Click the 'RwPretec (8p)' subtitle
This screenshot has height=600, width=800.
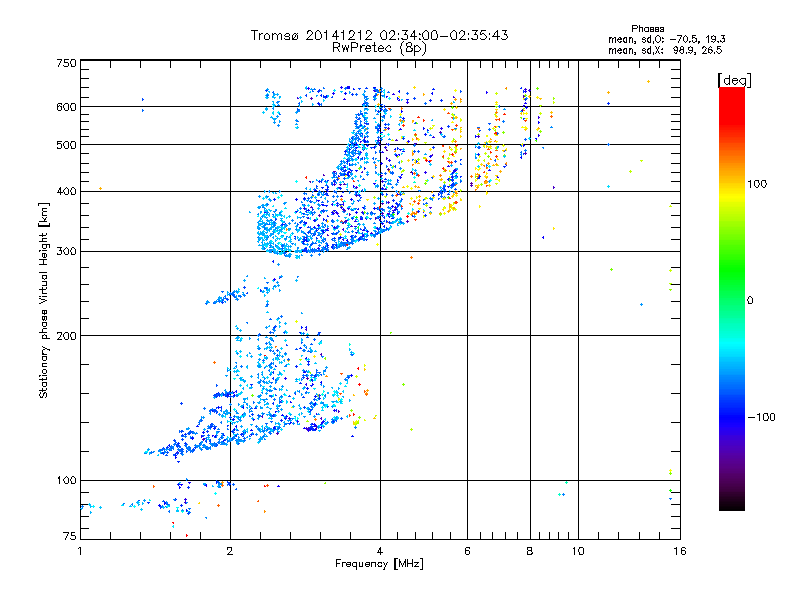(x=379, y=48)
